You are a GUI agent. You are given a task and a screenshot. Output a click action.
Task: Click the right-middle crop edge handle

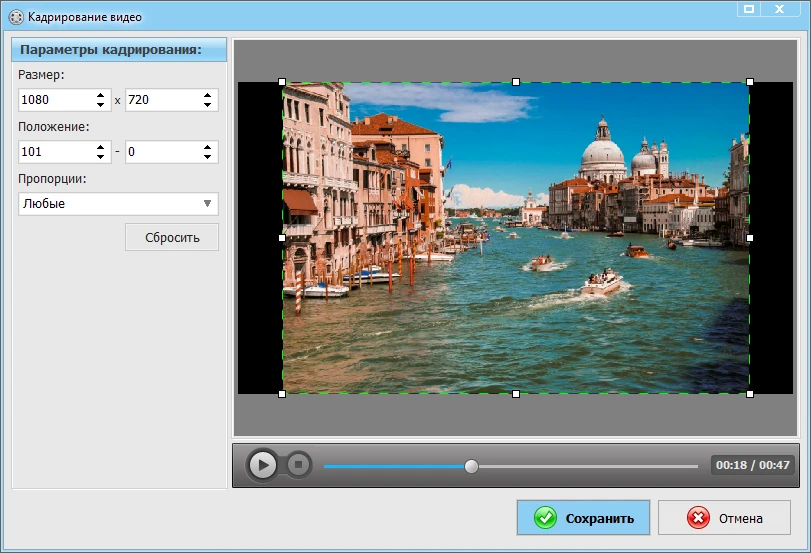point(750,238)
